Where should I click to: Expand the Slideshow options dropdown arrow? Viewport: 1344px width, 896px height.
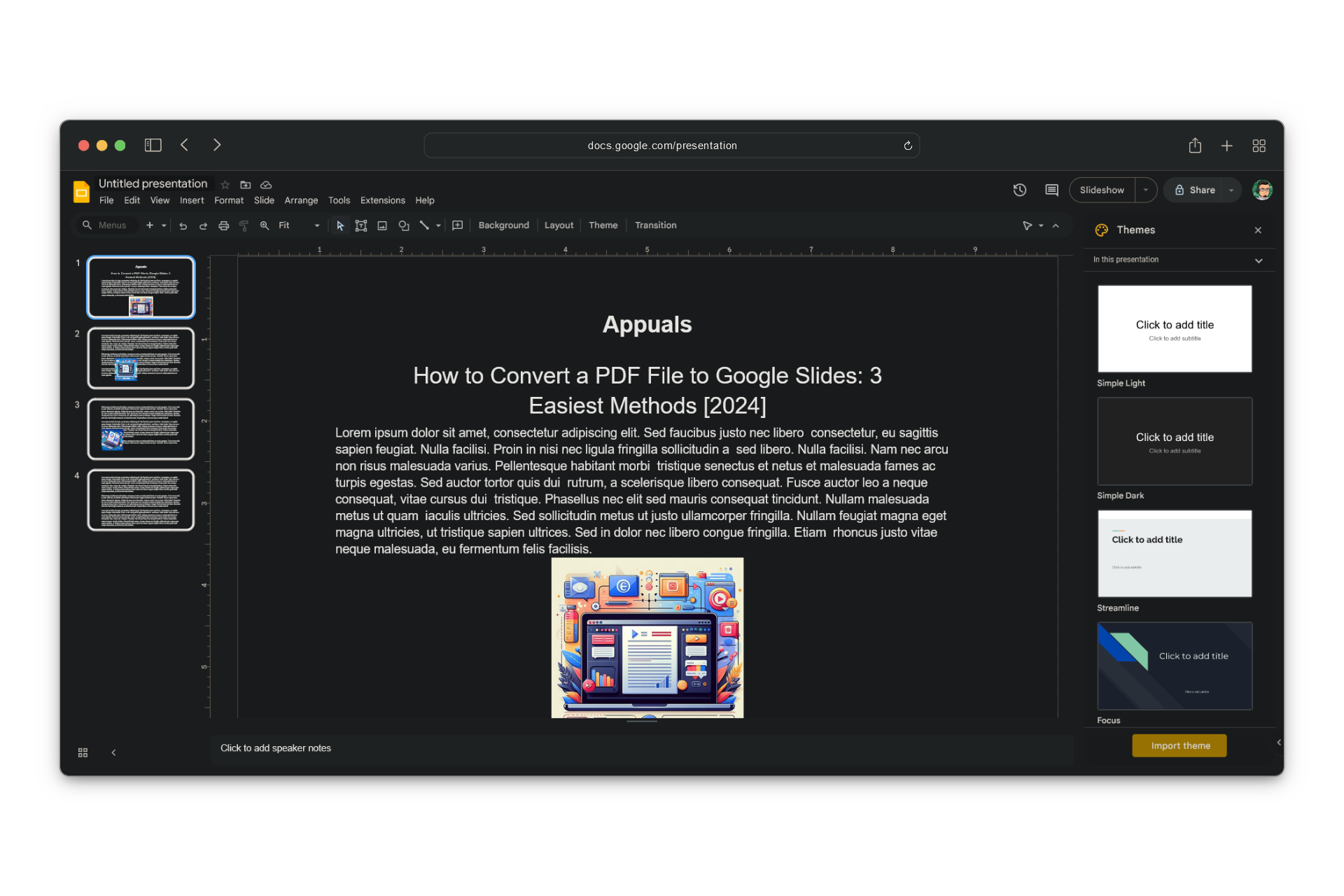(1146, 190)
